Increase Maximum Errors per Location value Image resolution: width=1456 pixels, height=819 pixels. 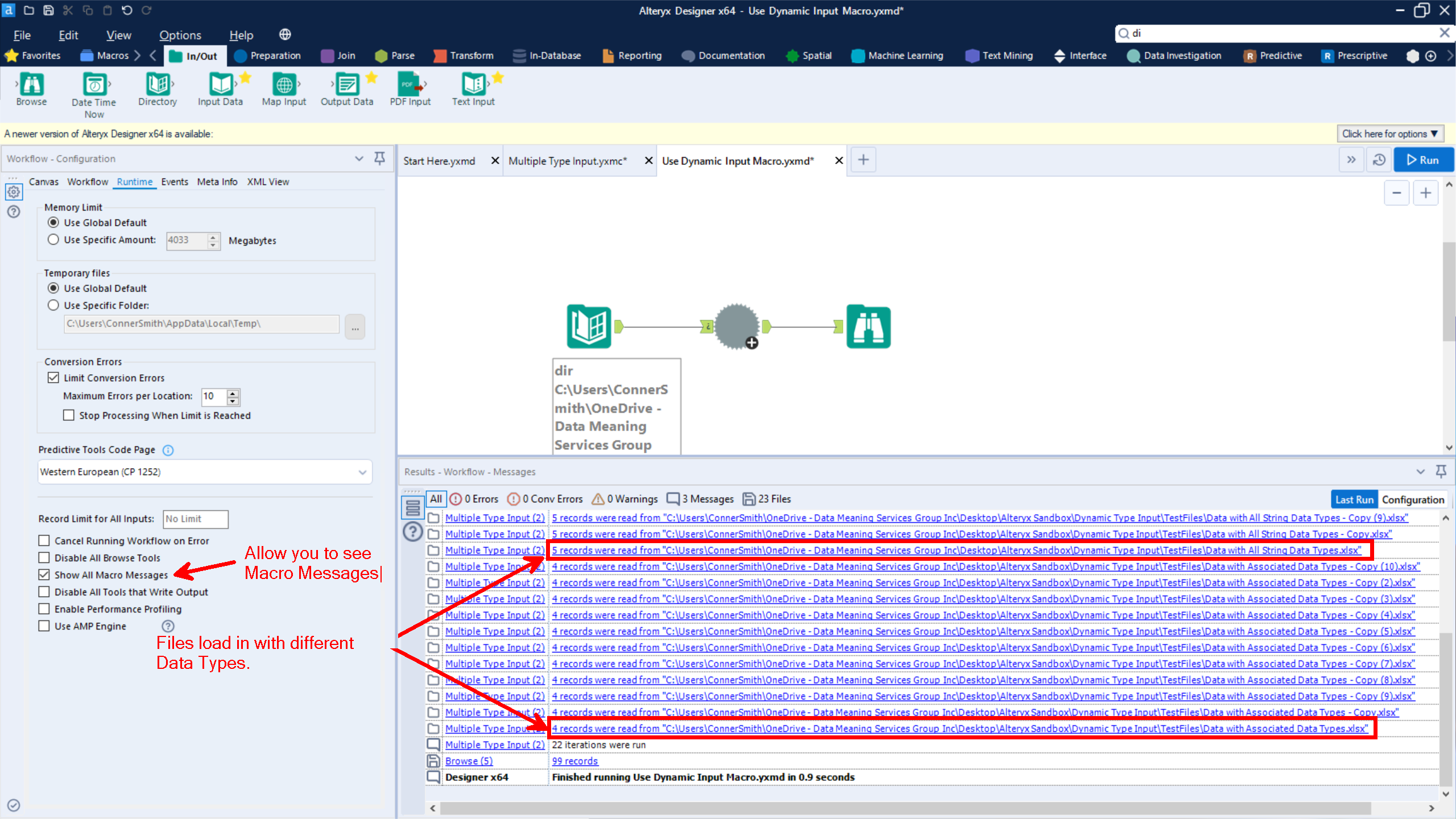232,393
